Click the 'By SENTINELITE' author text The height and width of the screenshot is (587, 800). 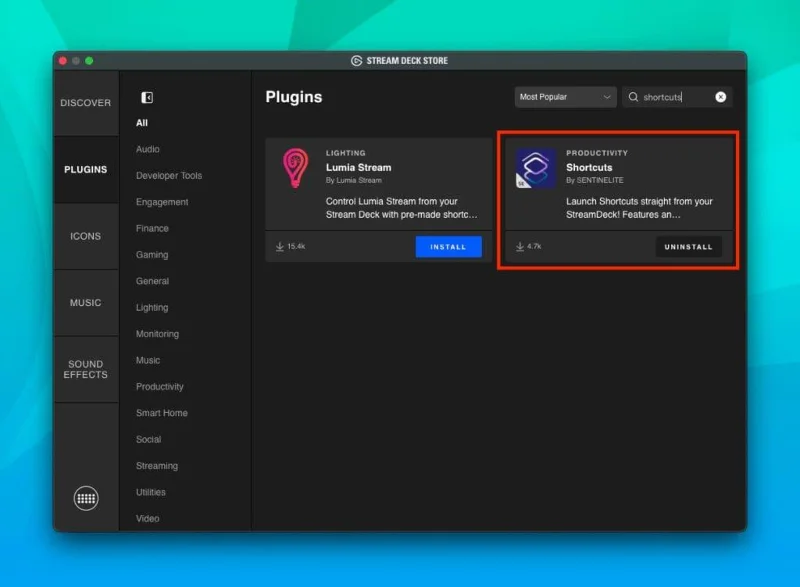pyautogui.click(x=594, y=181)
